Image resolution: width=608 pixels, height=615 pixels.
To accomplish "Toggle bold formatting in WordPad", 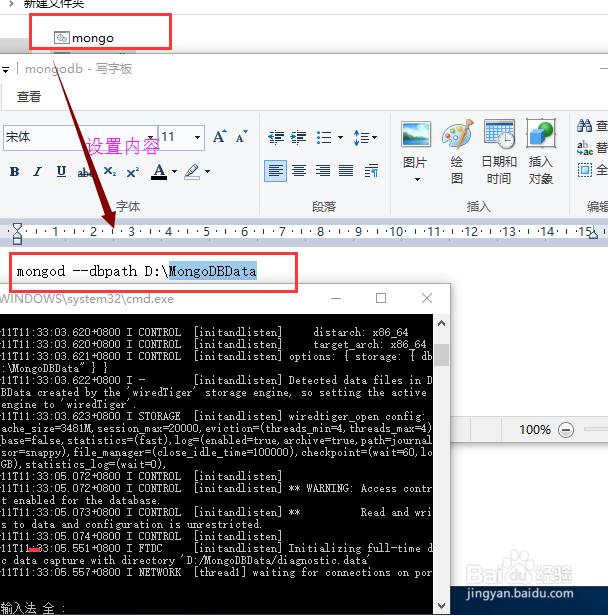I will point(15,171).
